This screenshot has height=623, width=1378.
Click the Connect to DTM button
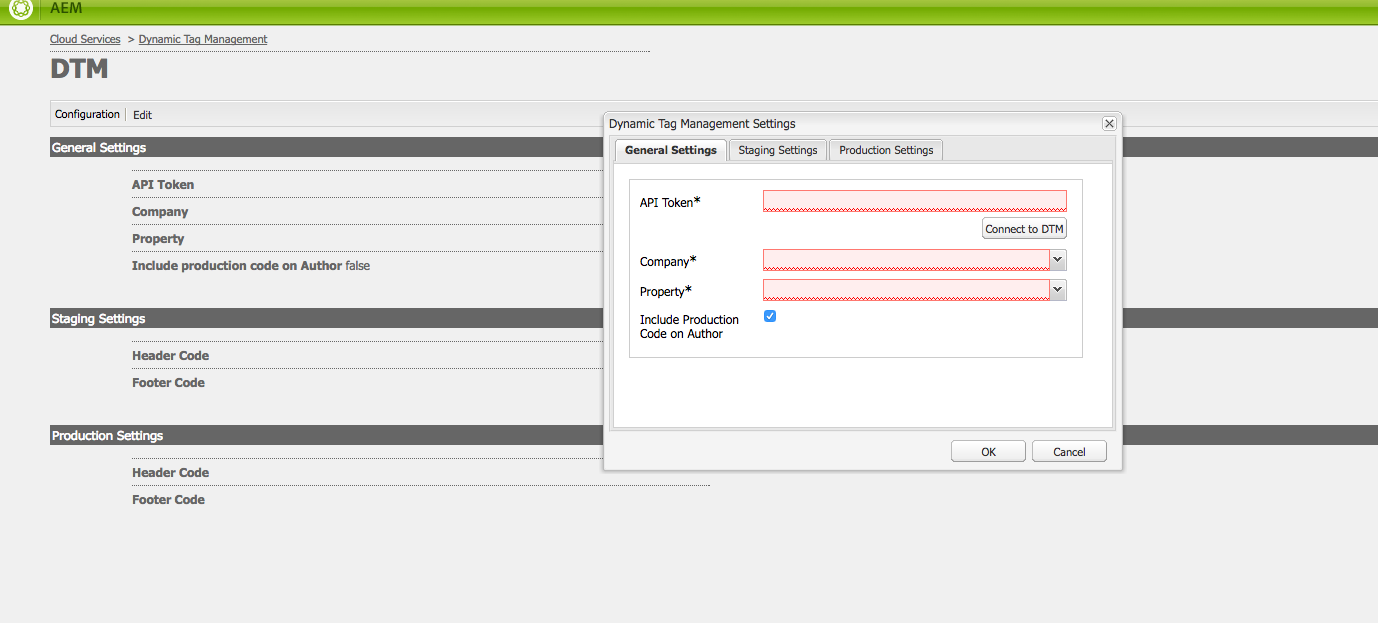coord(1024,229)
